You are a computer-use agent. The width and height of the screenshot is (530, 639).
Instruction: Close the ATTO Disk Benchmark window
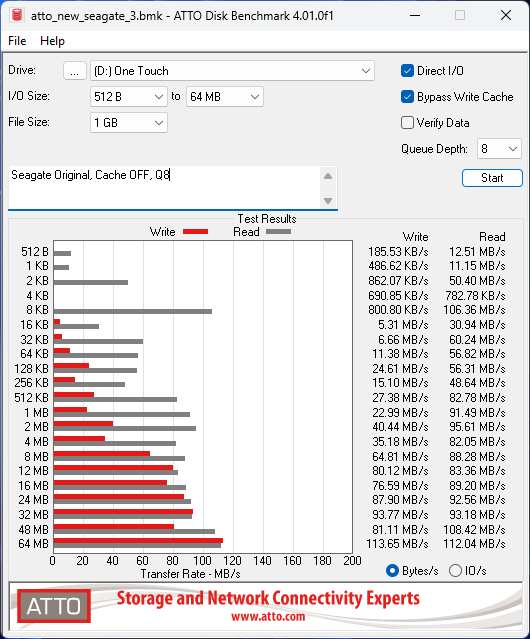506,15
